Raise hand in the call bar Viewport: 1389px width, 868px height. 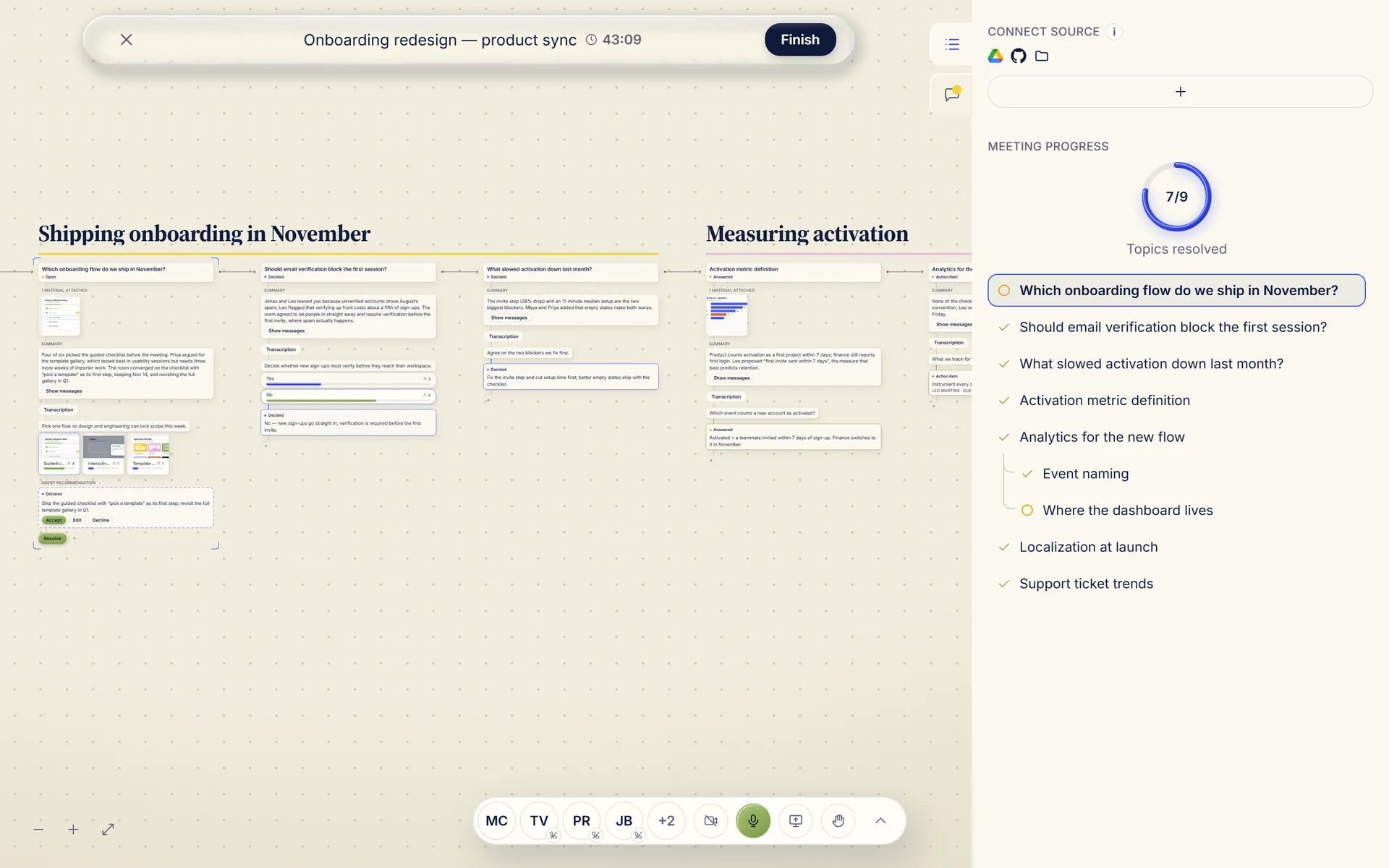[838, 821]
